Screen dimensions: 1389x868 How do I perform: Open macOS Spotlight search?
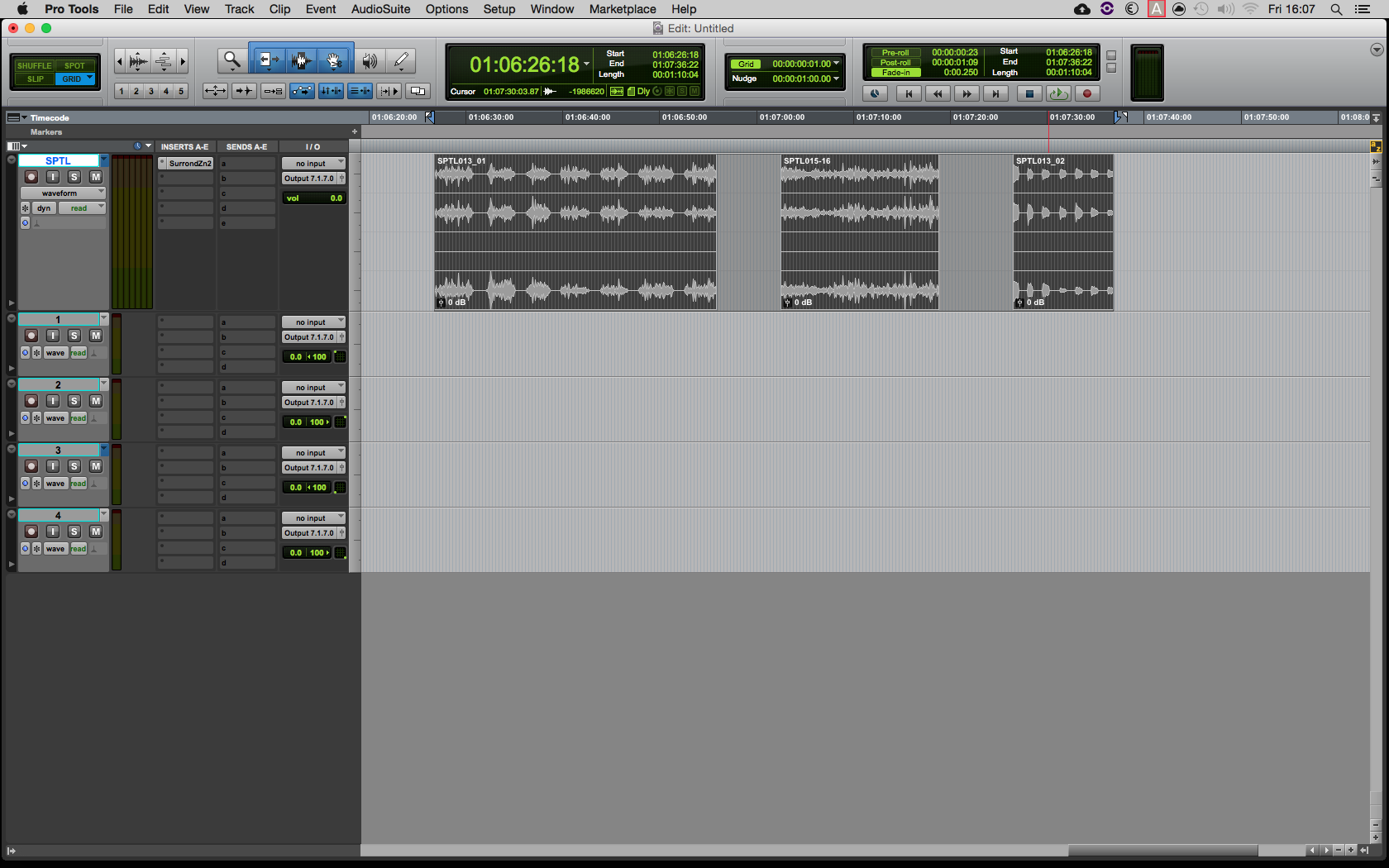click(1336, 9)
